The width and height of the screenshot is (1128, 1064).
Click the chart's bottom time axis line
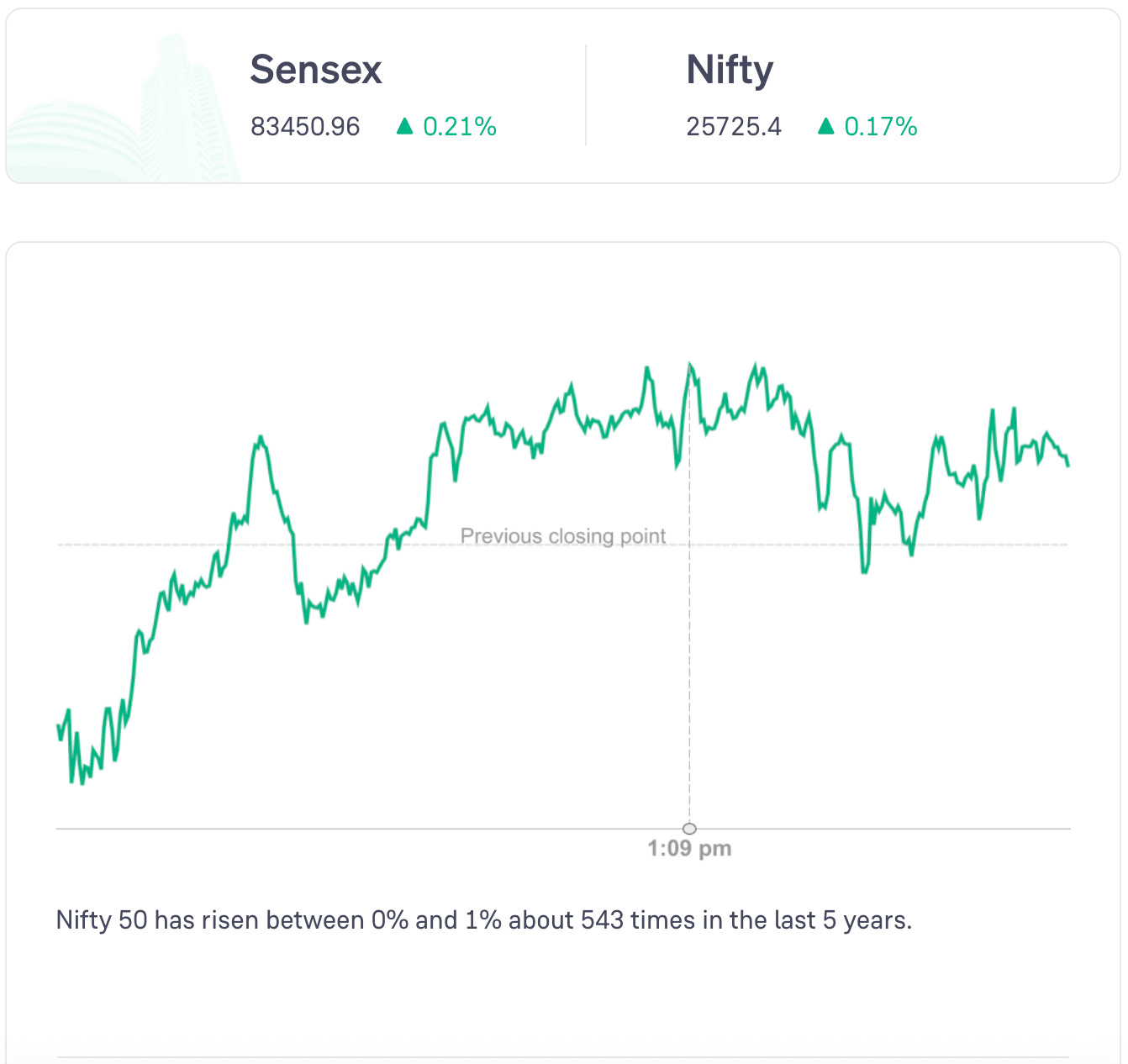[x=336, y=829]
